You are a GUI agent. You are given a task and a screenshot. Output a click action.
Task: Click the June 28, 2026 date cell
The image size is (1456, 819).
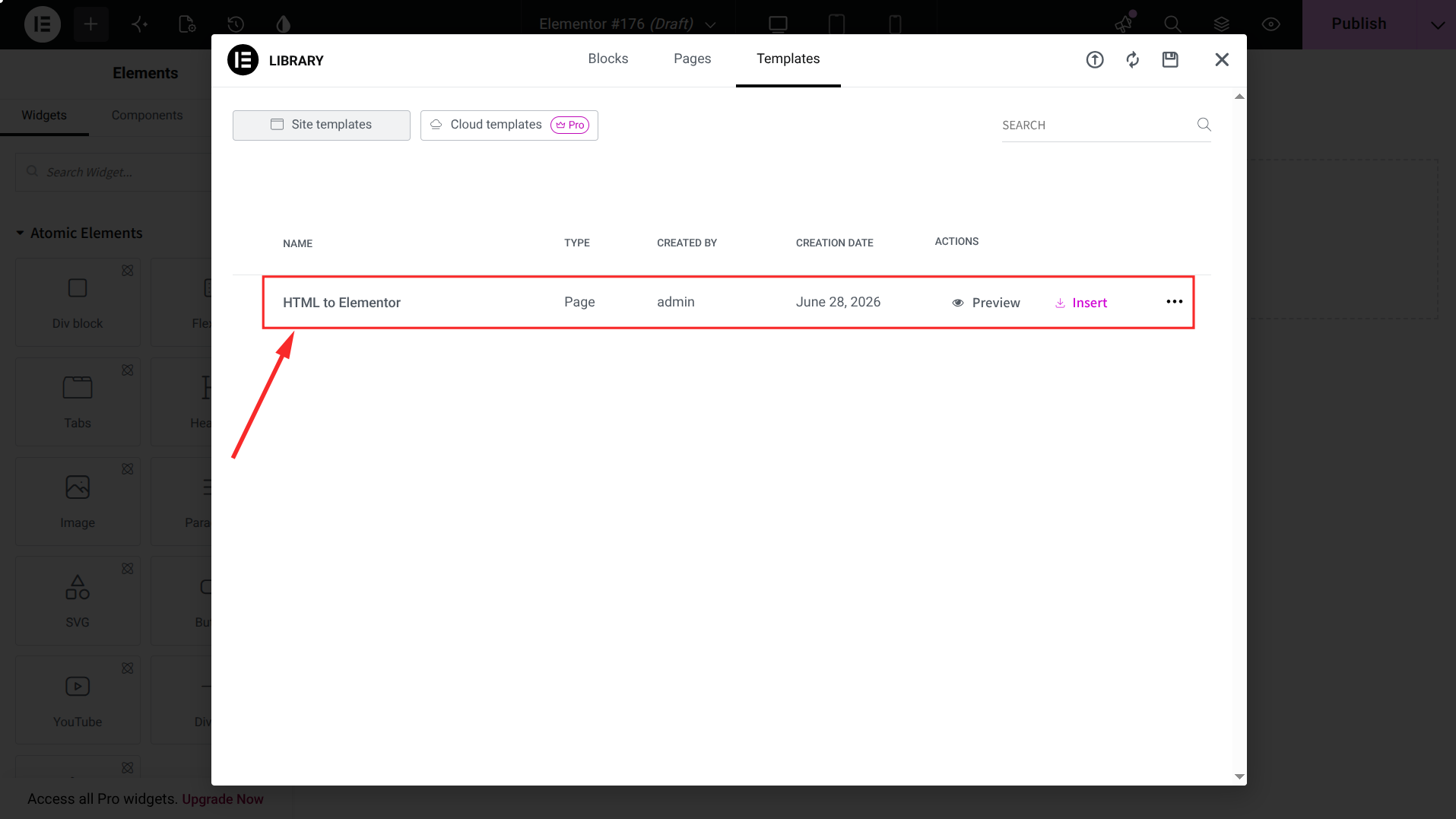tap(838, 302)
